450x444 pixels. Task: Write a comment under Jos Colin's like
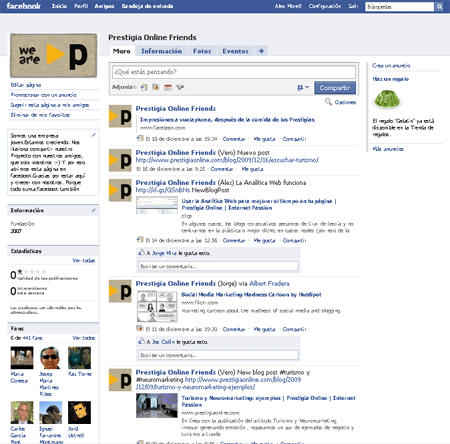click(x=218, y=355)
